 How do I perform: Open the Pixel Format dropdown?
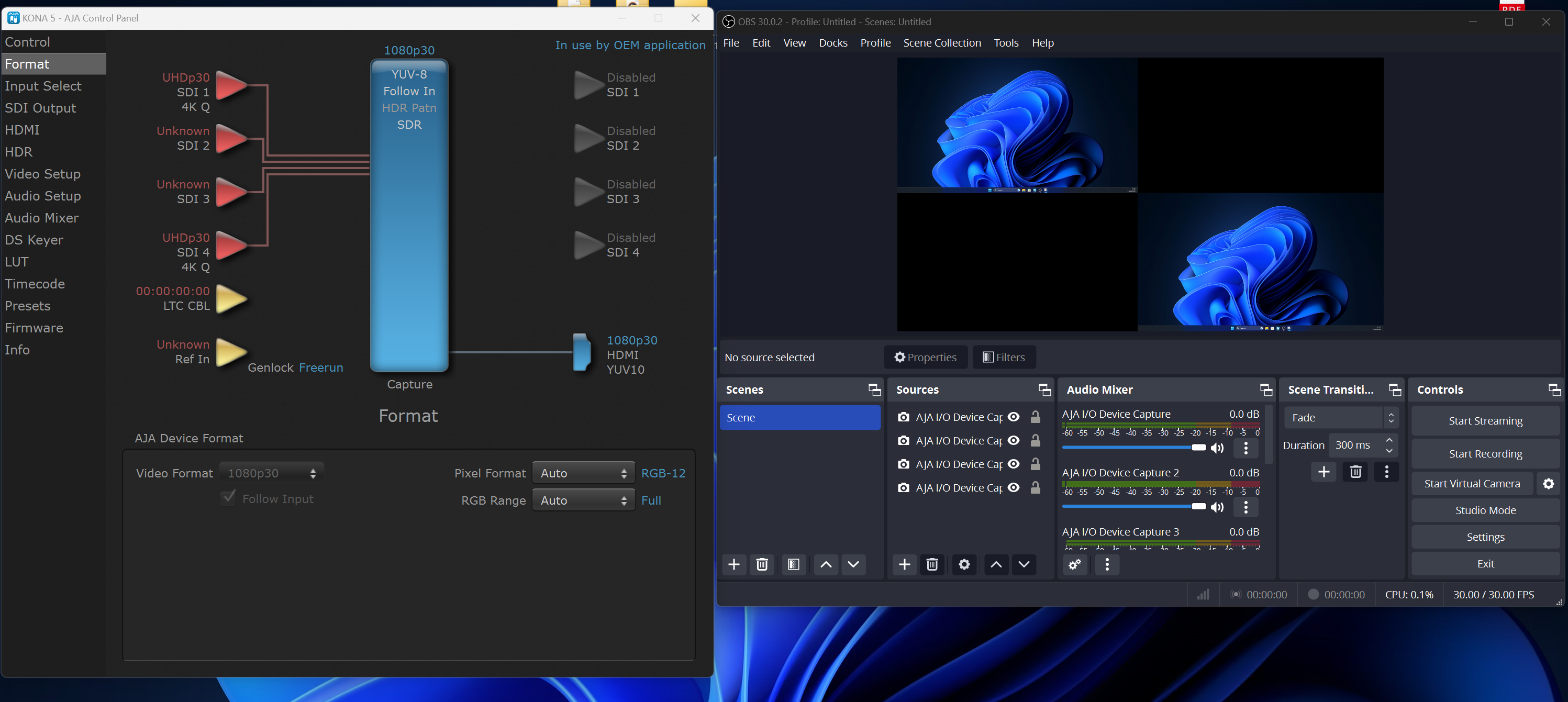click(583, 473)
